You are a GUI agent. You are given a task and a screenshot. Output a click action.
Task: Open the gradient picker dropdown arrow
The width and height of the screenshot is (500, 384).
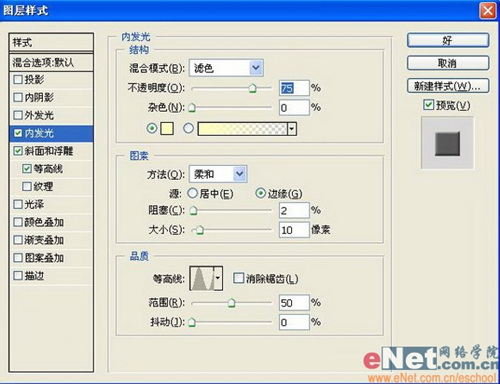pyautogui.click(x=292, y=129)
